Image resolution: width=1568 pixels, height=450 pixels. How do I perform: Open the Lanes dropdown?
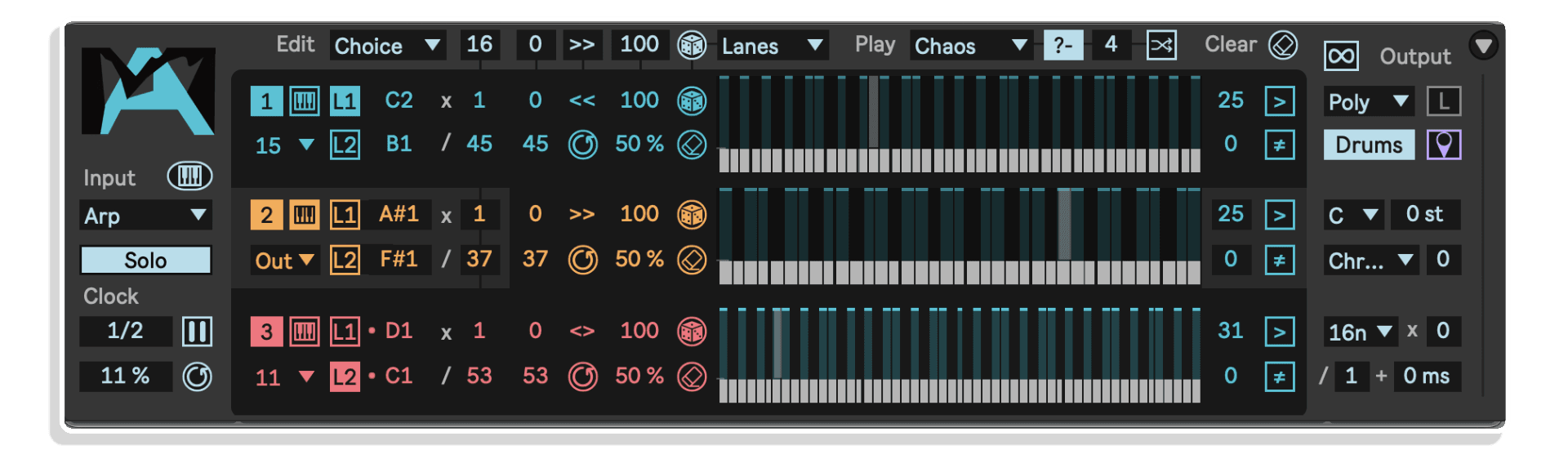773,45
